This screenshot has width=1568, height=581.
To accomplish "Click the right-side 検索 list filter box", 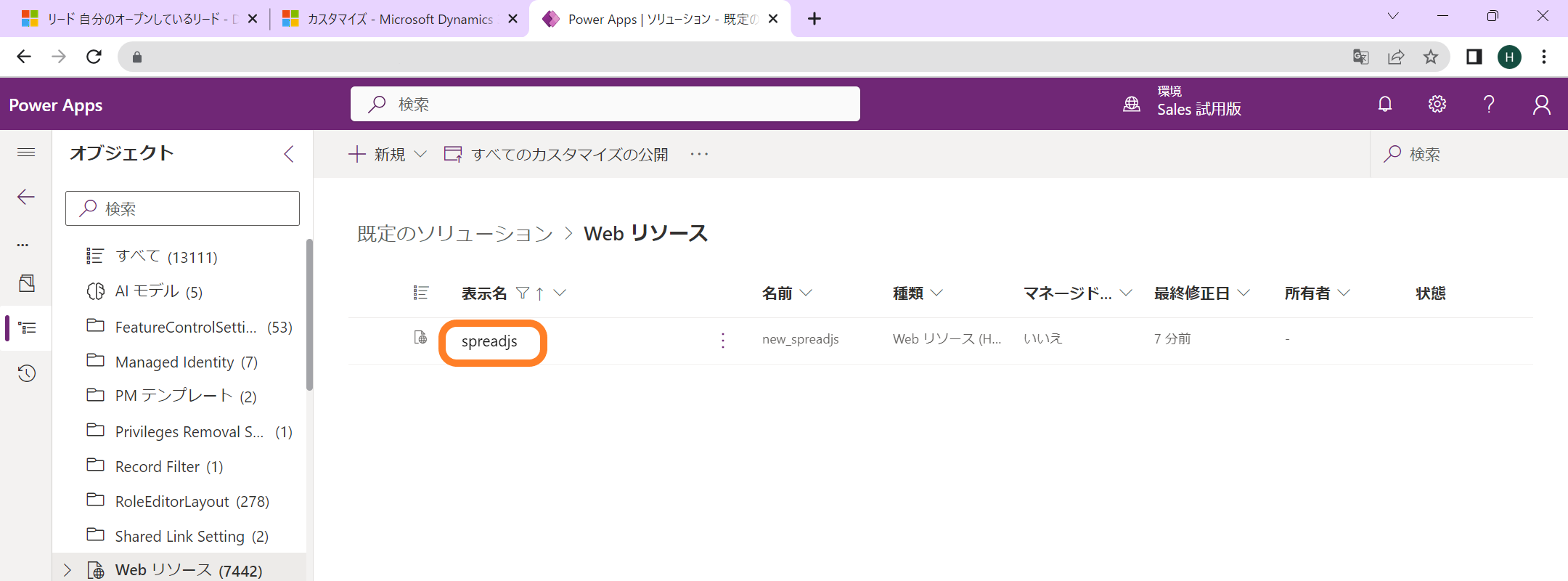I will point(1469,154).
